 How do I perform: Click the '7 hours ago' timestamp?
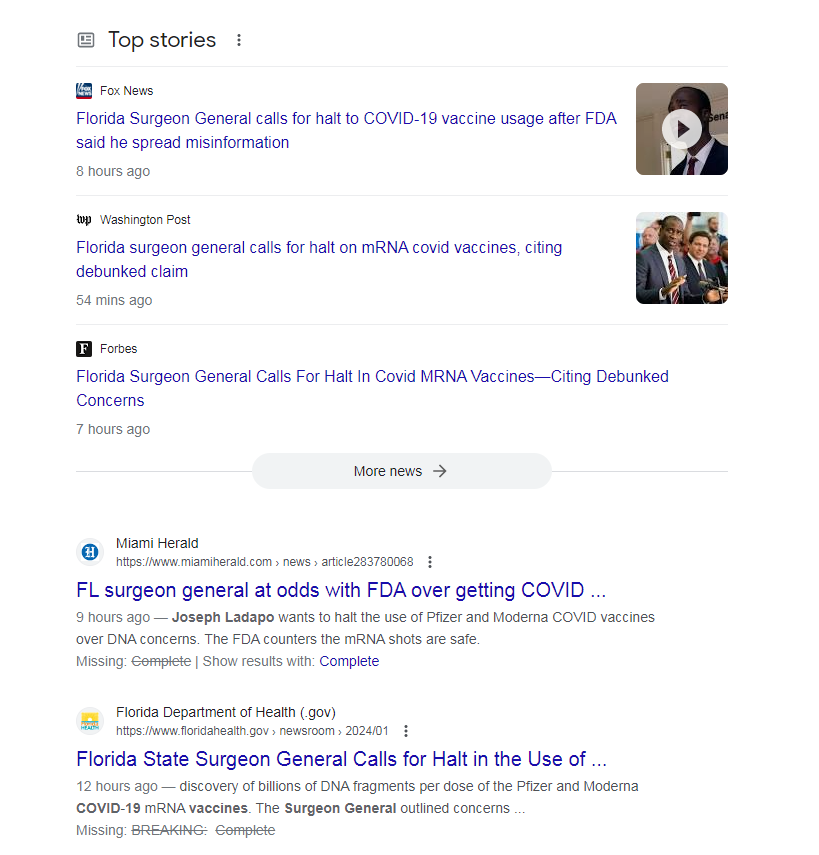pyautogui.click(x=113, y=430)
